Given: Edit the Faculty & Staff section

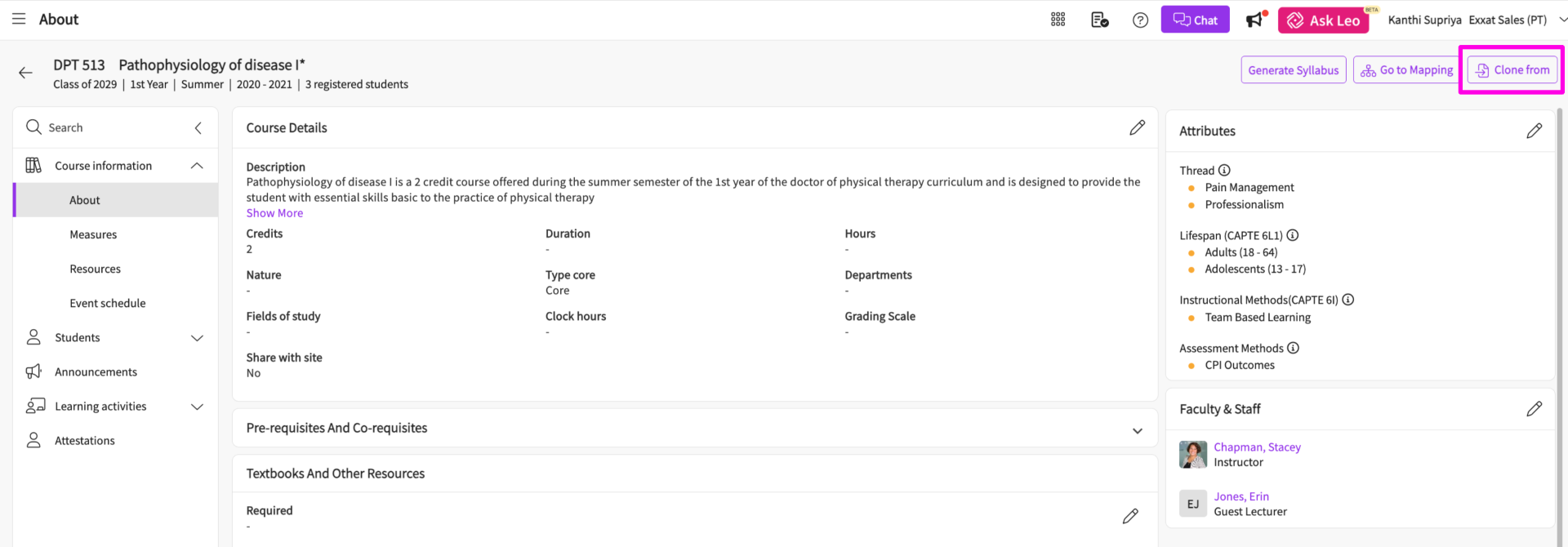Looking at the screenshot, I should (x=1534, y=409).
